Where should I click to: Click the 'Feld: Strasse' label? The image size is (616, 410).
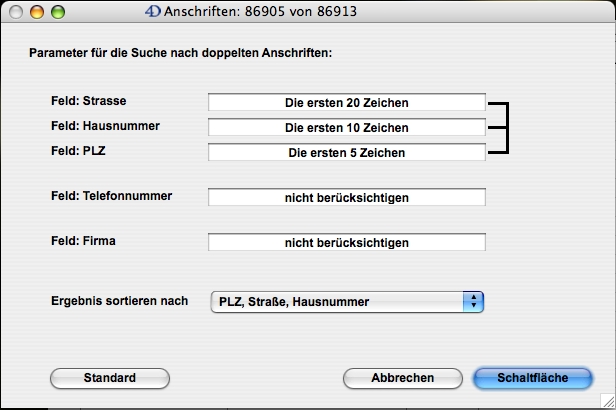(89, 101)
